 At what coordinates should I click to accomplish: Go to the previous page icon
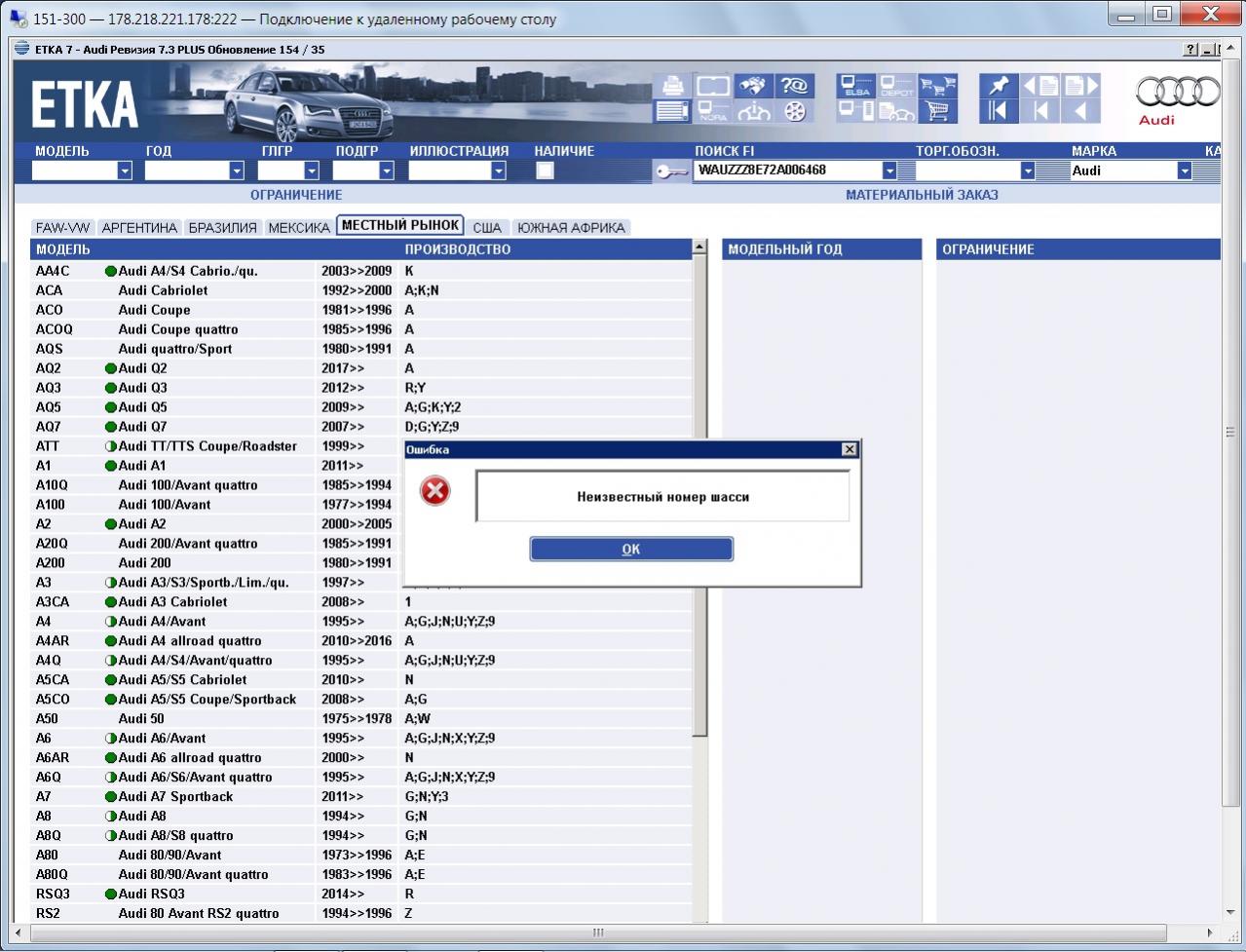pos(1040,86)
